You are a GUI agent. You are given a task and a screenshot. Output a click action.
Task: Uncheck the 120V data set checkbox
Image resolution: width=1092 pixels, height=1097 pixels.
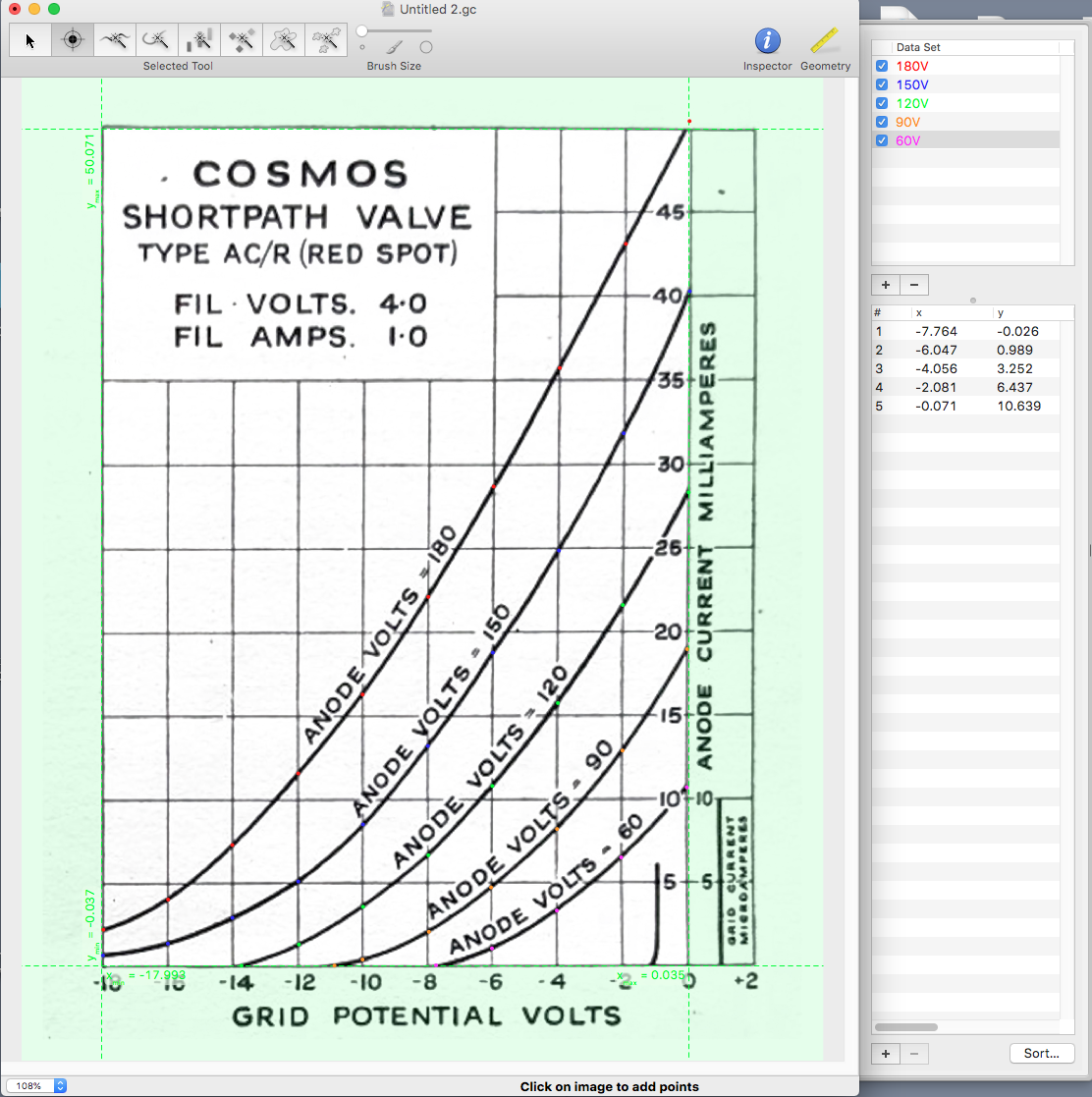point(882,103)
